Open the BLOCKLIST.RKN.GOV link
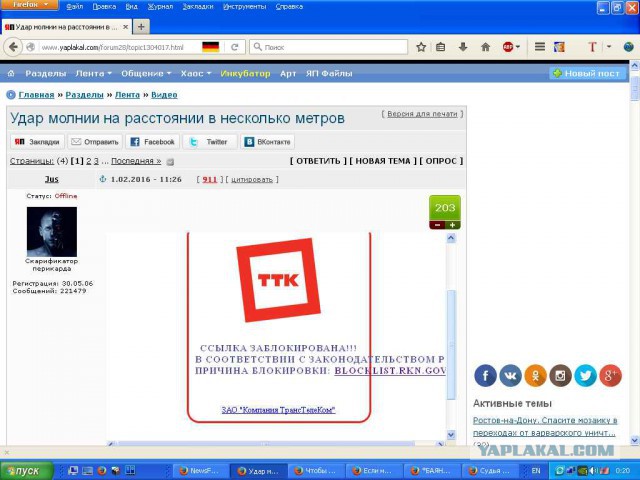The image size is (640, 480). tap(390, 371)
